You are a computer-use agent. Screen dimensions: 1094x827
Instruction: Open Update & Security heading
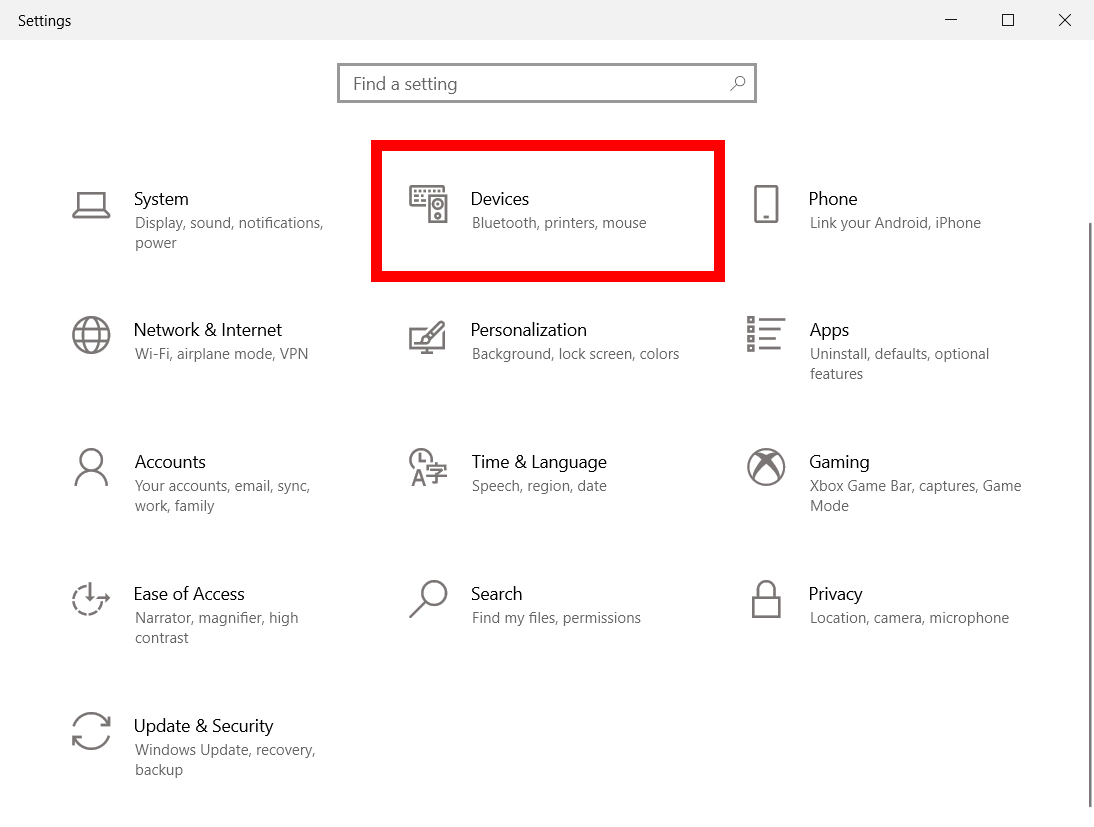point(204,727)
